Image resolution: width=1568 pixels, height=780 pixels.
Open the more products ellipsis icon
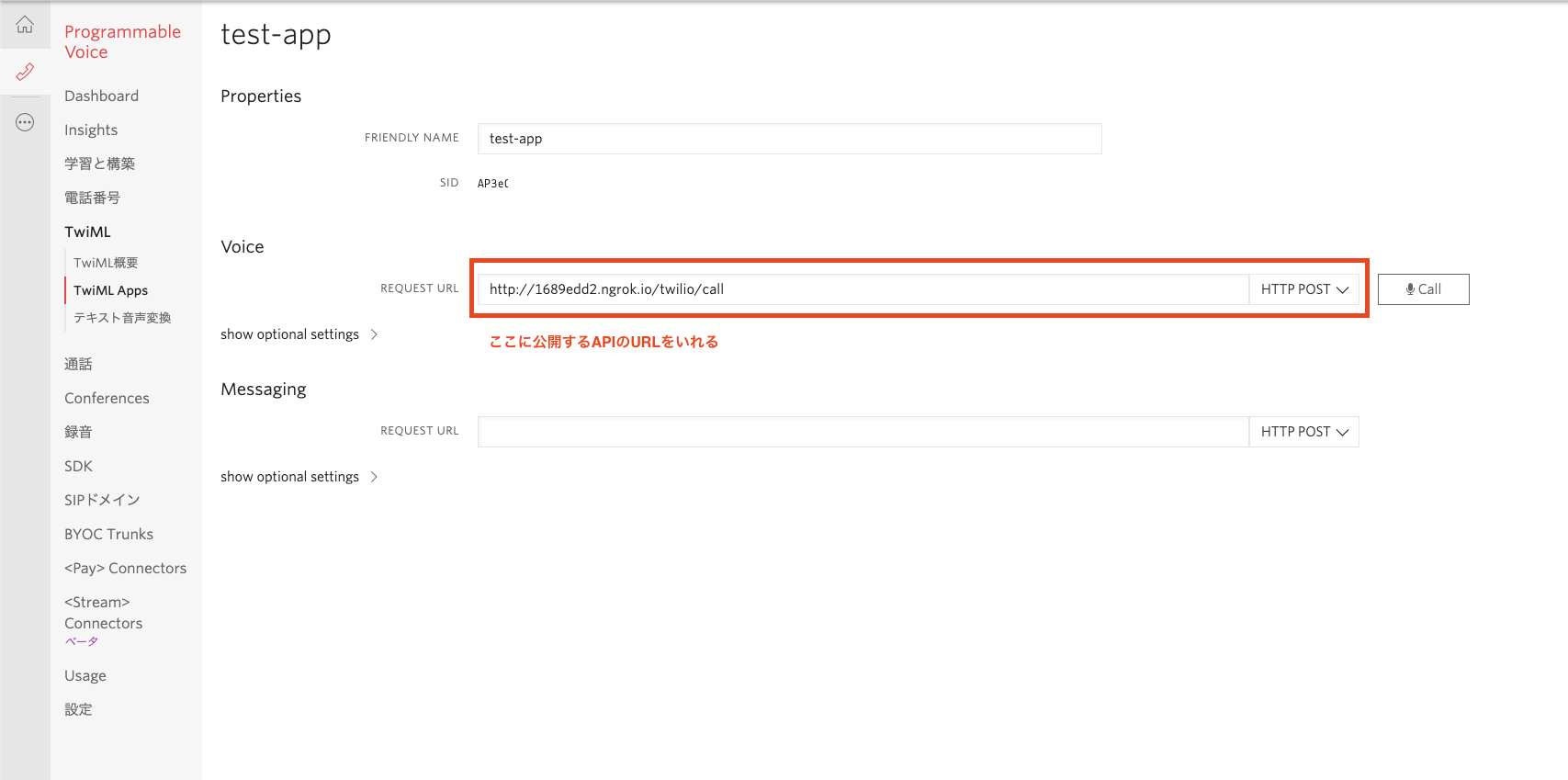[x=25, y=122]
